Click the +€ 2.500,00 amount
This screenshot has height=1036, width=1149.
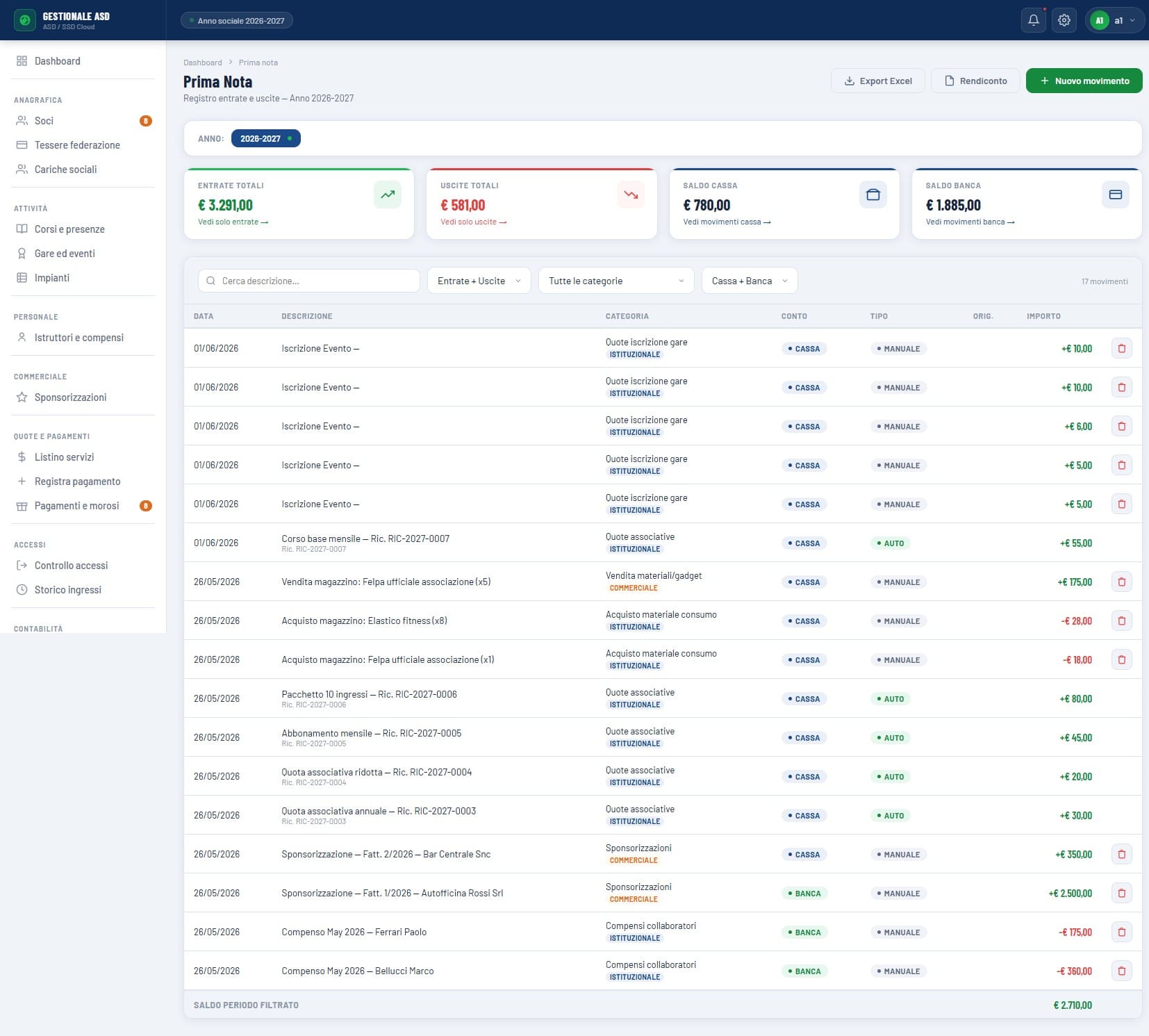1070,893
